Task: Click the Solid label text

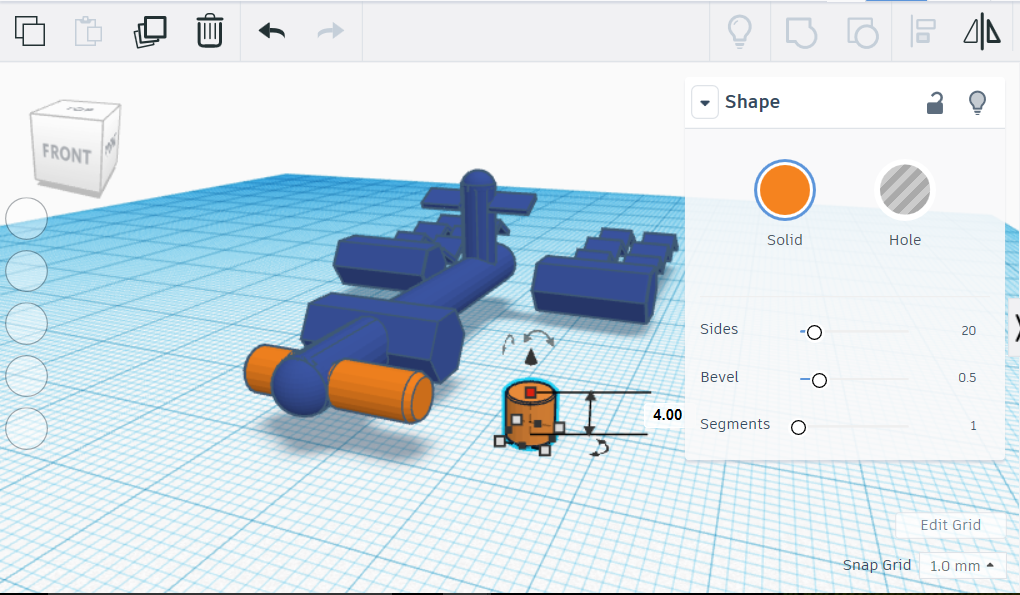Action: tap(785, 240)
